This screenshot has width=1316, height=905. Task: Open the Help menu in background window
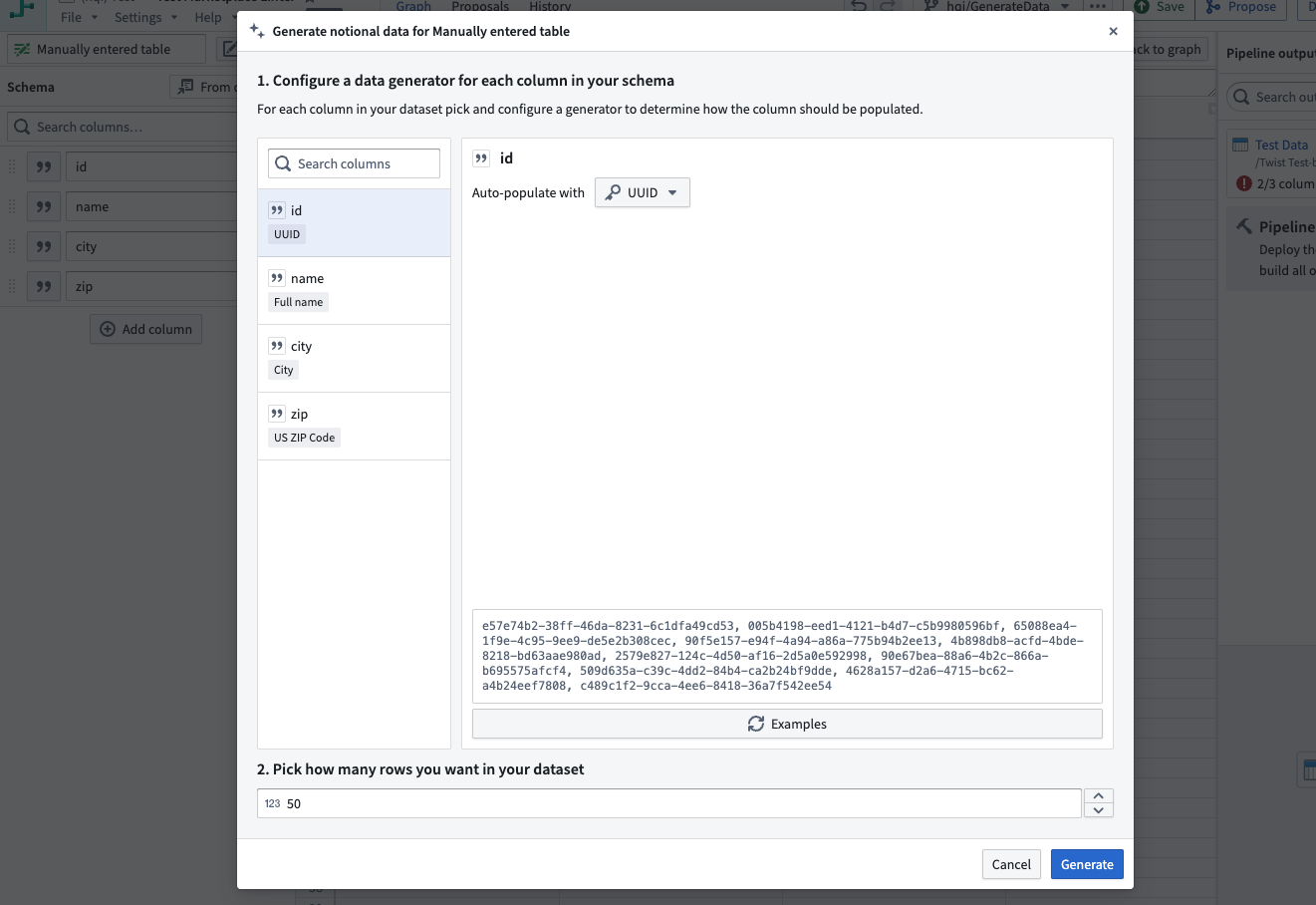point(213,17)
